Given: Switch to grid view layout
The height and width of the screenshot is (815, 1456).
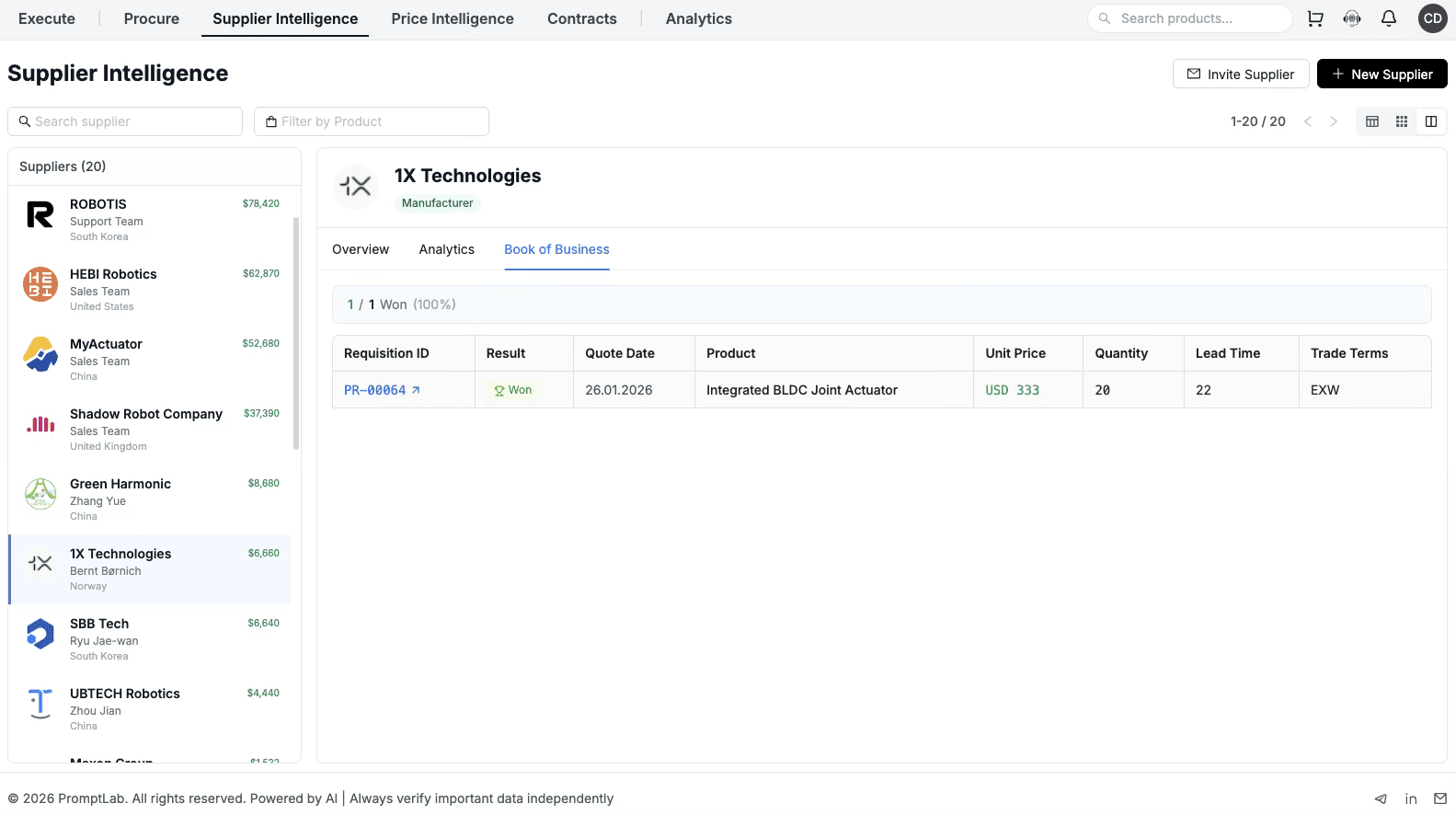Looking at the screenshot, I should [1402, 121].
